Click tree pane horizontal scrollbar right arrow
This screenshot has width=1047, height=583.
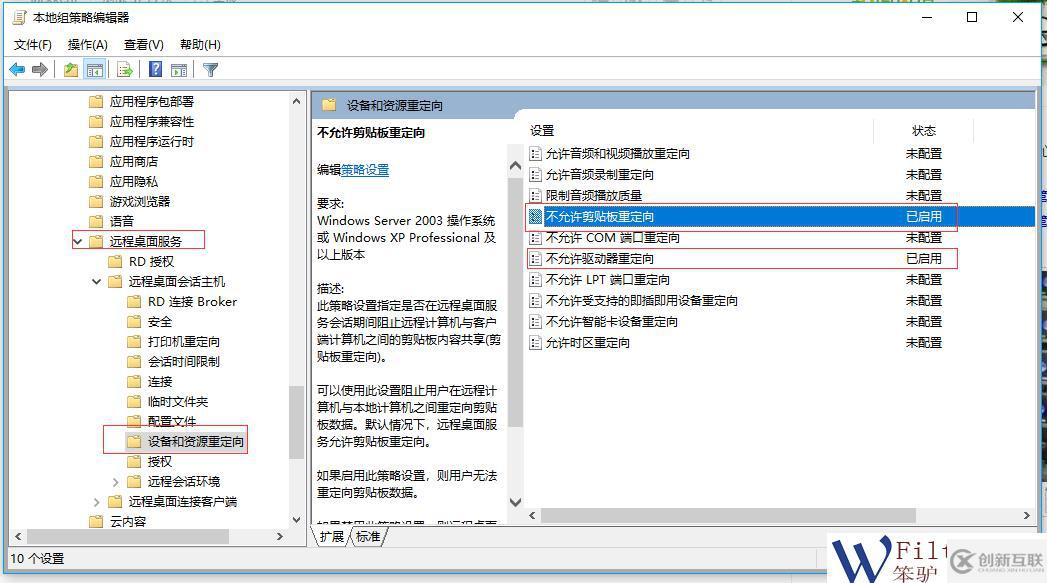coord(280,536)
